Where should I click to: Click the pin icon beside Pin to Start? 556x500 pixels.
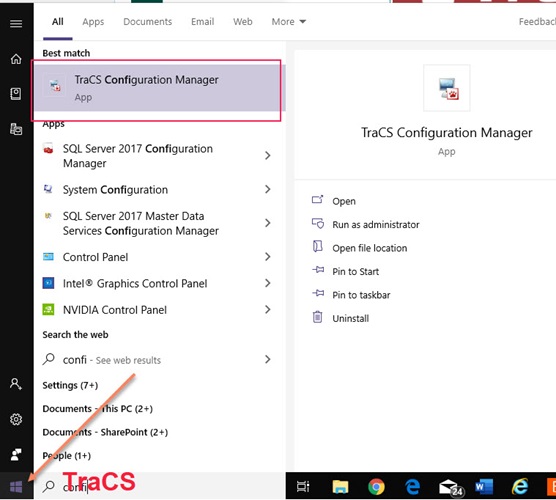pos(318,270)
